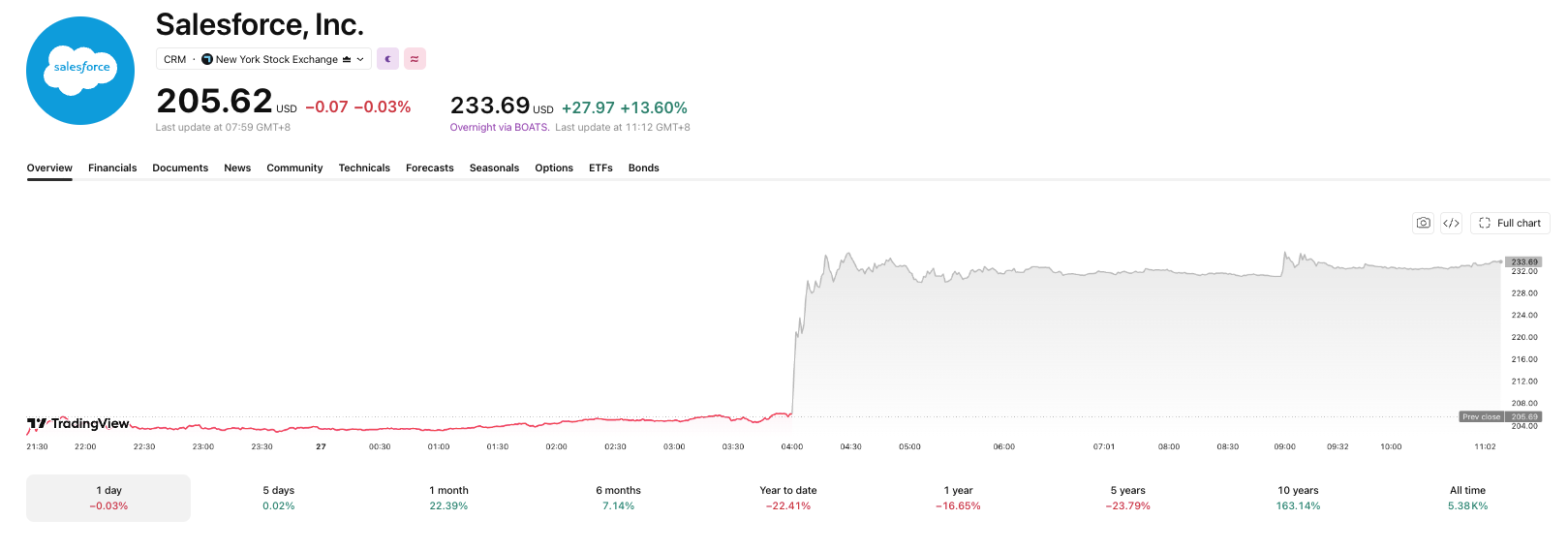This screenshot has width=1568, height=550.
Task: Open the Bonds tab
Action: click(643, 168)
